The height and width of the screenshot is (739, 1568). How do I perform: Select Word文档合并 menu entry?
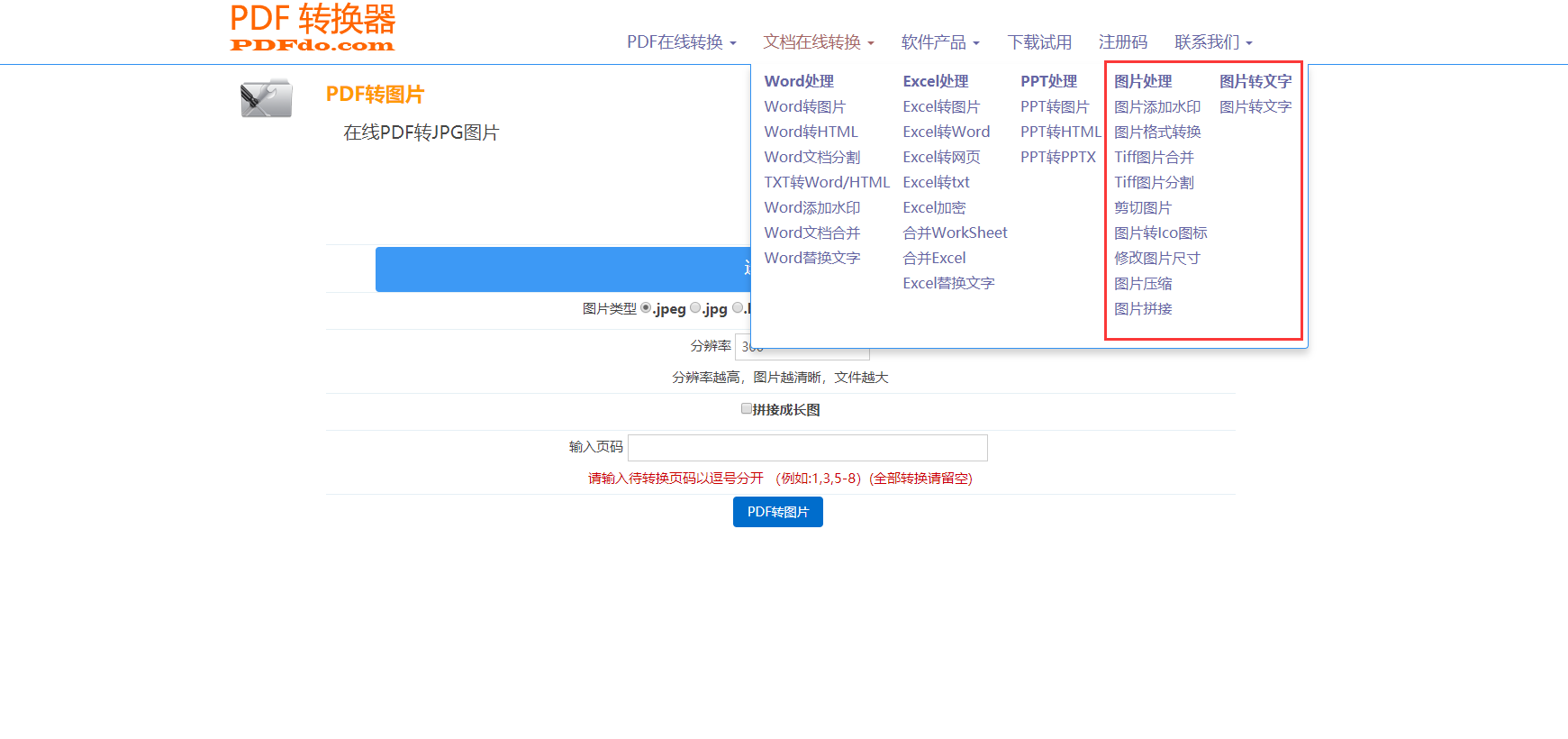[x=812, y=233]
